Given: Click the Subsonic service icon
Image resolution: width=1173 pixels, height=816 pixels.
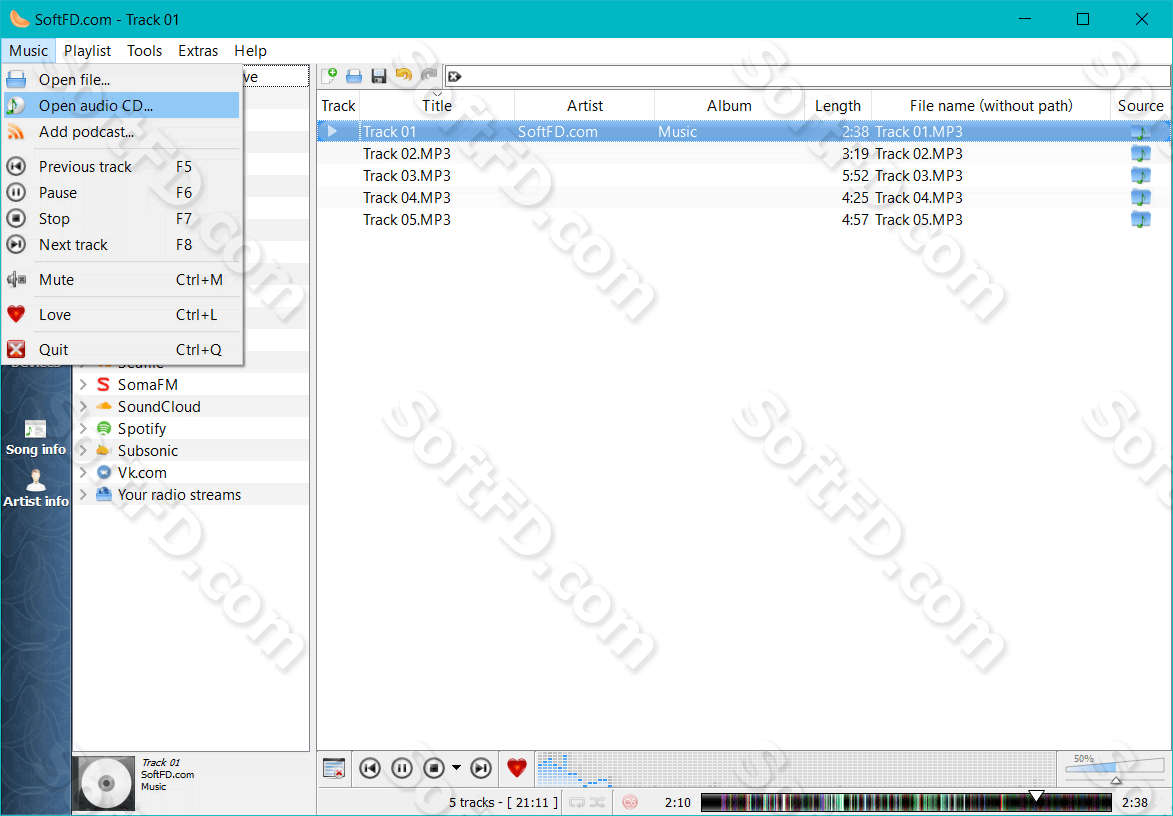Looking at the screenshot, I should pos(104,450).
